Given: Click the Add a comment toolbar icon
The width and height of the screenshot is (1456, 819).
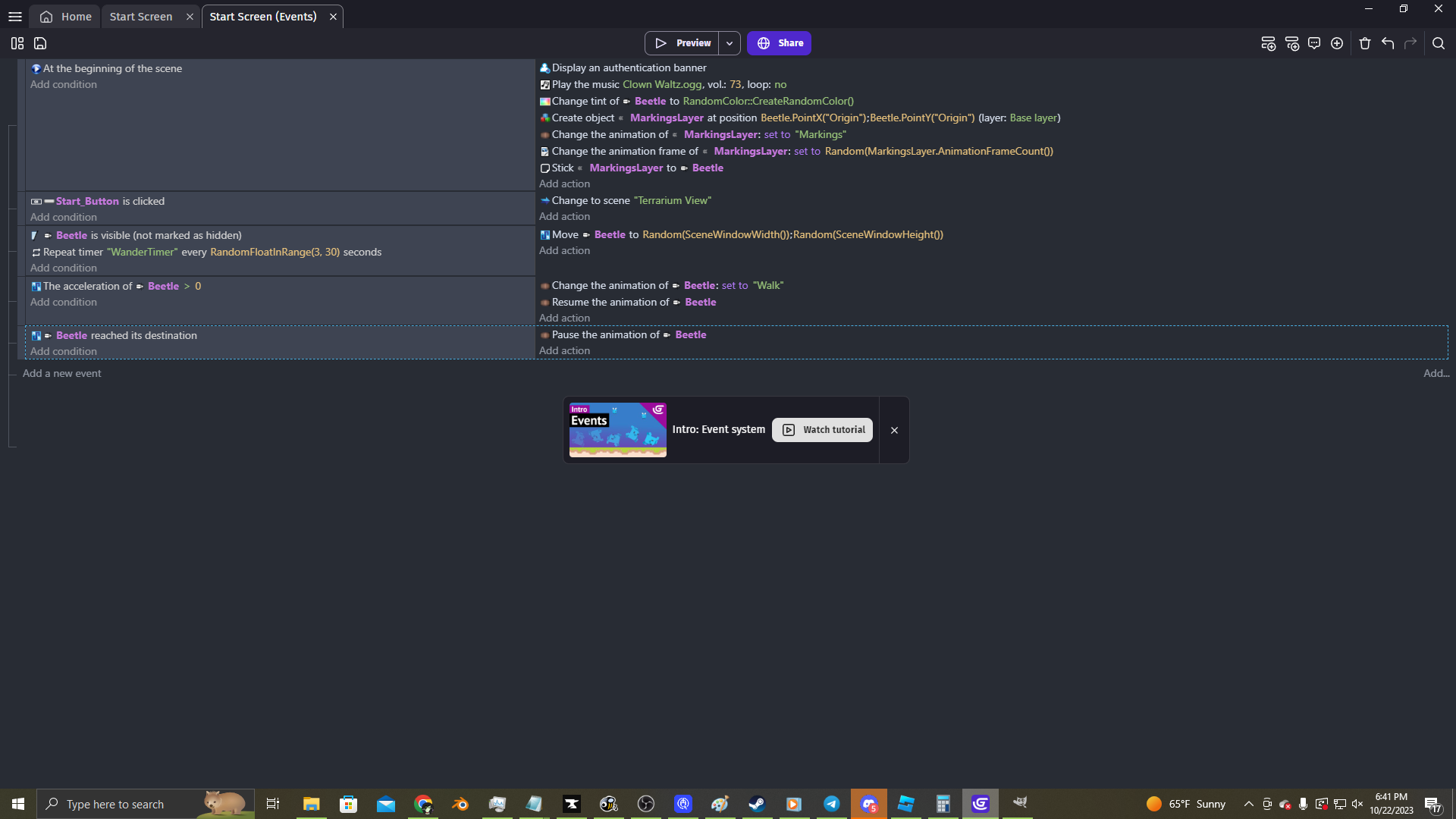Looking at the screenshot, I should (1314, 43).
